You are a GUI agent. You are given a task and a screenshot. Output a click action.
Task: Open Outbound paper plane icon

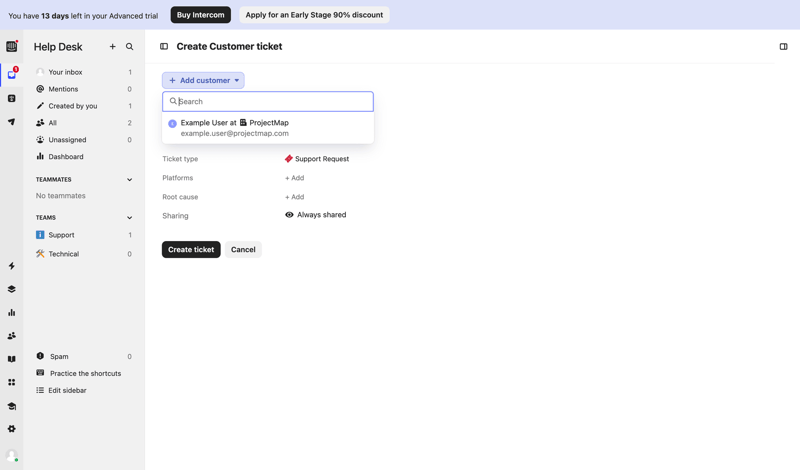pos(11,121)
